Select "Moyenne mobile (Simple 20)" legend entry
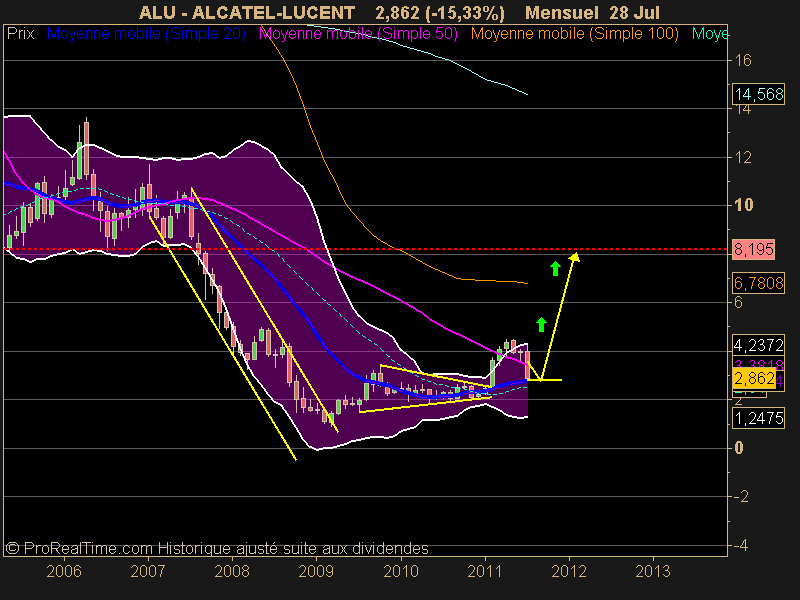The width and height of the screenshot is (800, 600). (146, 34)
